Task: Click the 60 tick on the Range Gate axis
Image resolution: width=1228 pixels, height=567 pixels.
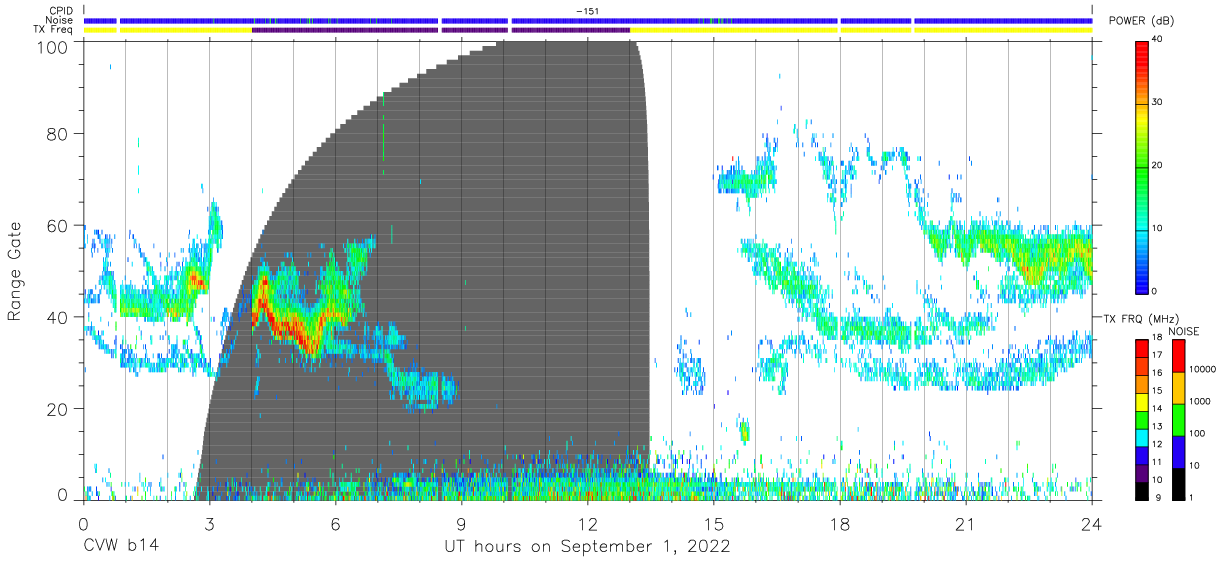Action: tap(59, 226)
